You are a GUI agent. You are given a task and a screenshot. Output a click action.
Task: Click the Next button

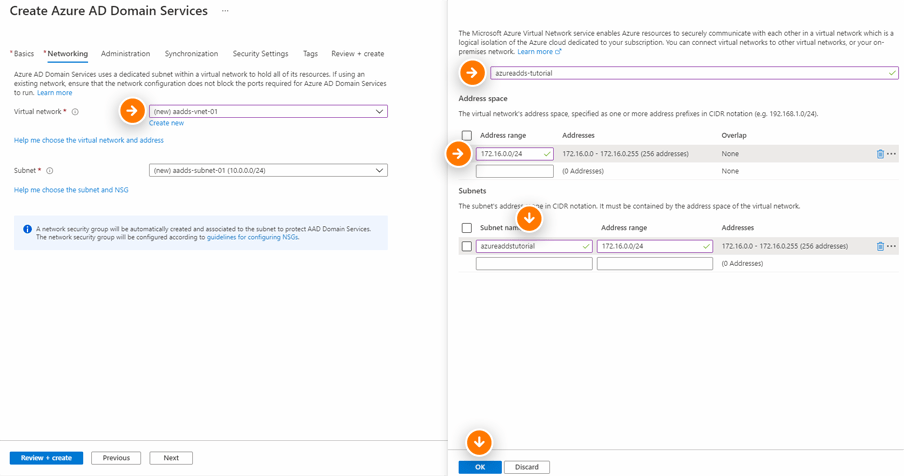[171, 458]
